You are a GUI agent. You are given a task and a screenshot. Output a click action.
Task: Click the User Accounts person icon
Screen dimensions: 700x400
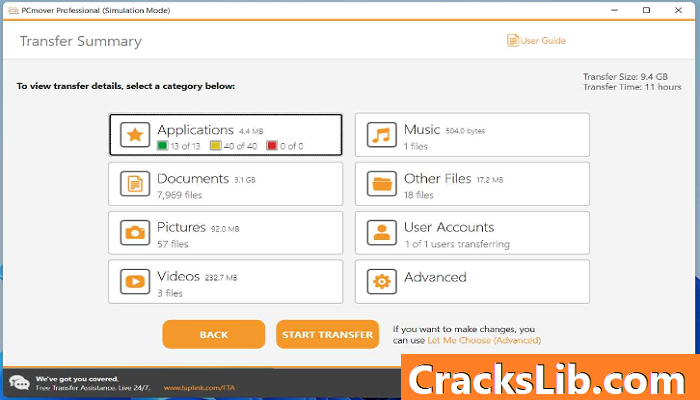click(382, 233)
